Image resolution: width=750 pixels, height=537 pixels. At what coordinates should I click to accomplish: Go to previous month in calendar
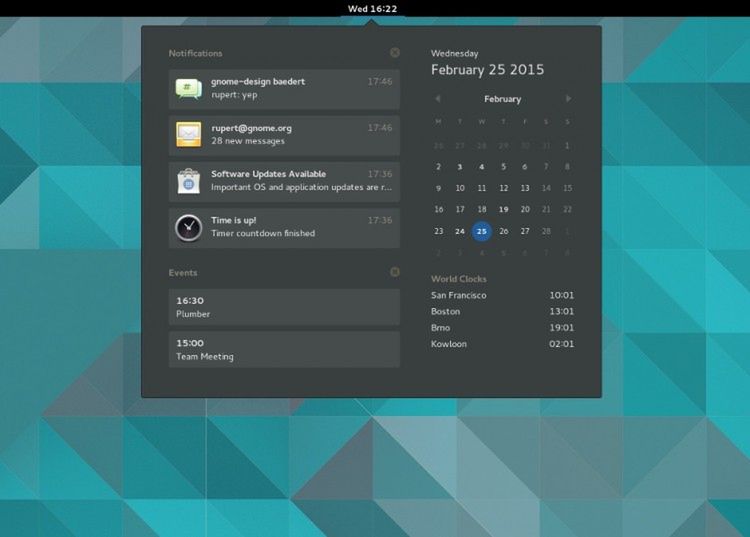[438, 99]
